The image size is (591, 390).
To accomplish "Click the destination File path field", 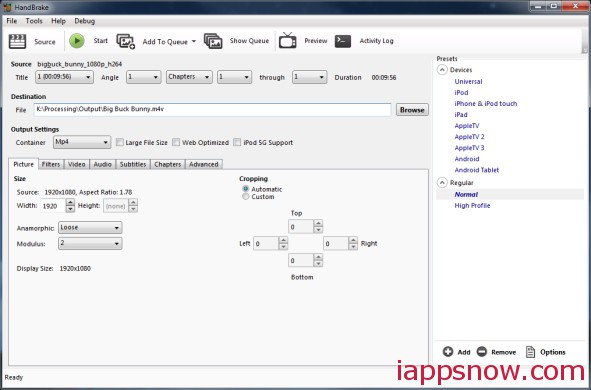I will pyautogui.click(x=212, y=110).
